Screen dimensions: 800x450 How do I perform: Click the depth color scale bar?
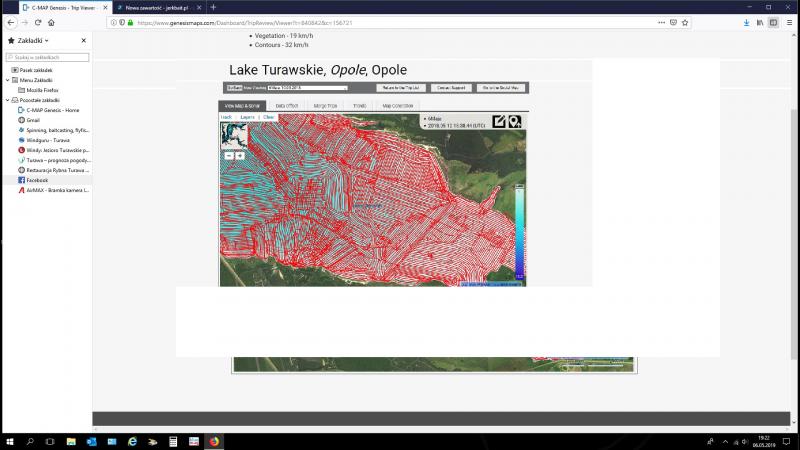coord(519,230)
